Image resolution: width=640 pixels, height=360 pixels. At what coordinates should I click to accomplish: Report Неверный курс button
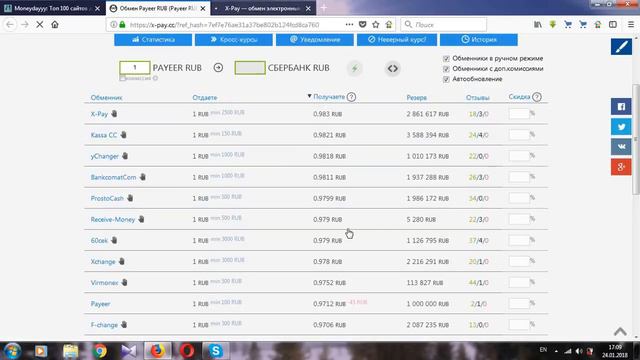[x=397, y=40]
